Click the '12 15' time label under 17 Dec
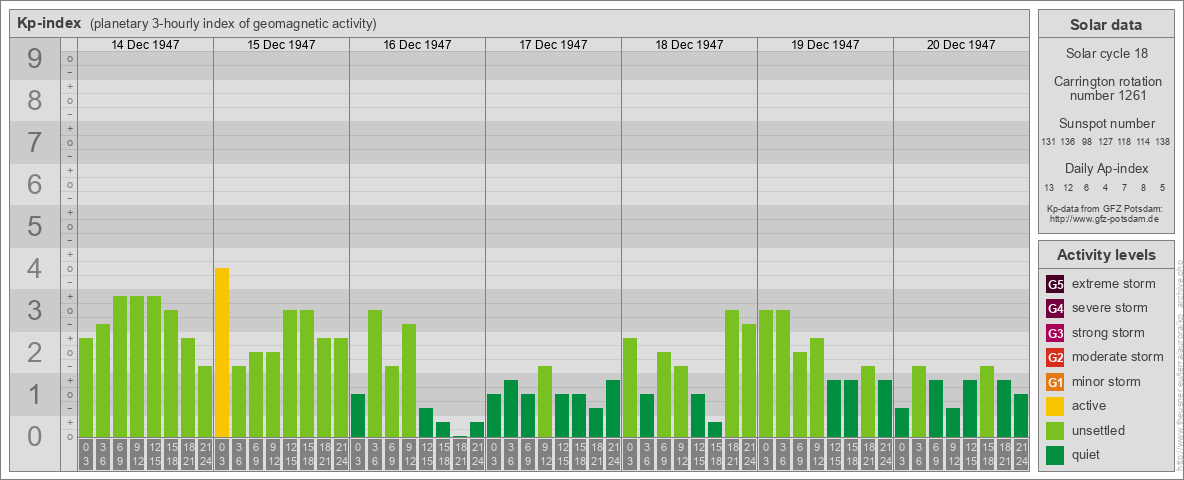This screenshot has height=480, width=1184. click(x=562, y=456)
